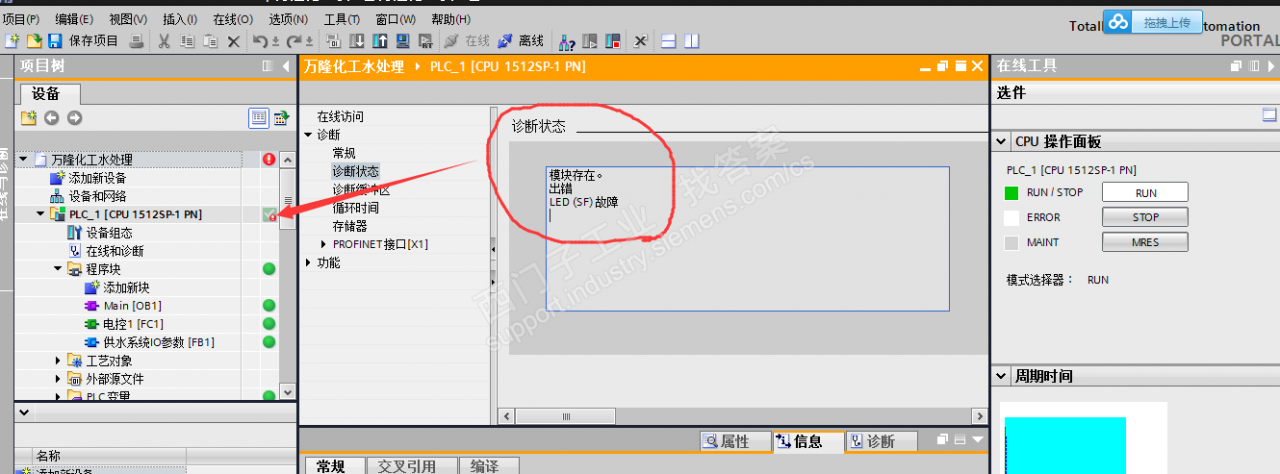The height and width of the screenshot is (474, 1280).
Task: Start CPU toolbar icon
Action: [x=589, y=41]
